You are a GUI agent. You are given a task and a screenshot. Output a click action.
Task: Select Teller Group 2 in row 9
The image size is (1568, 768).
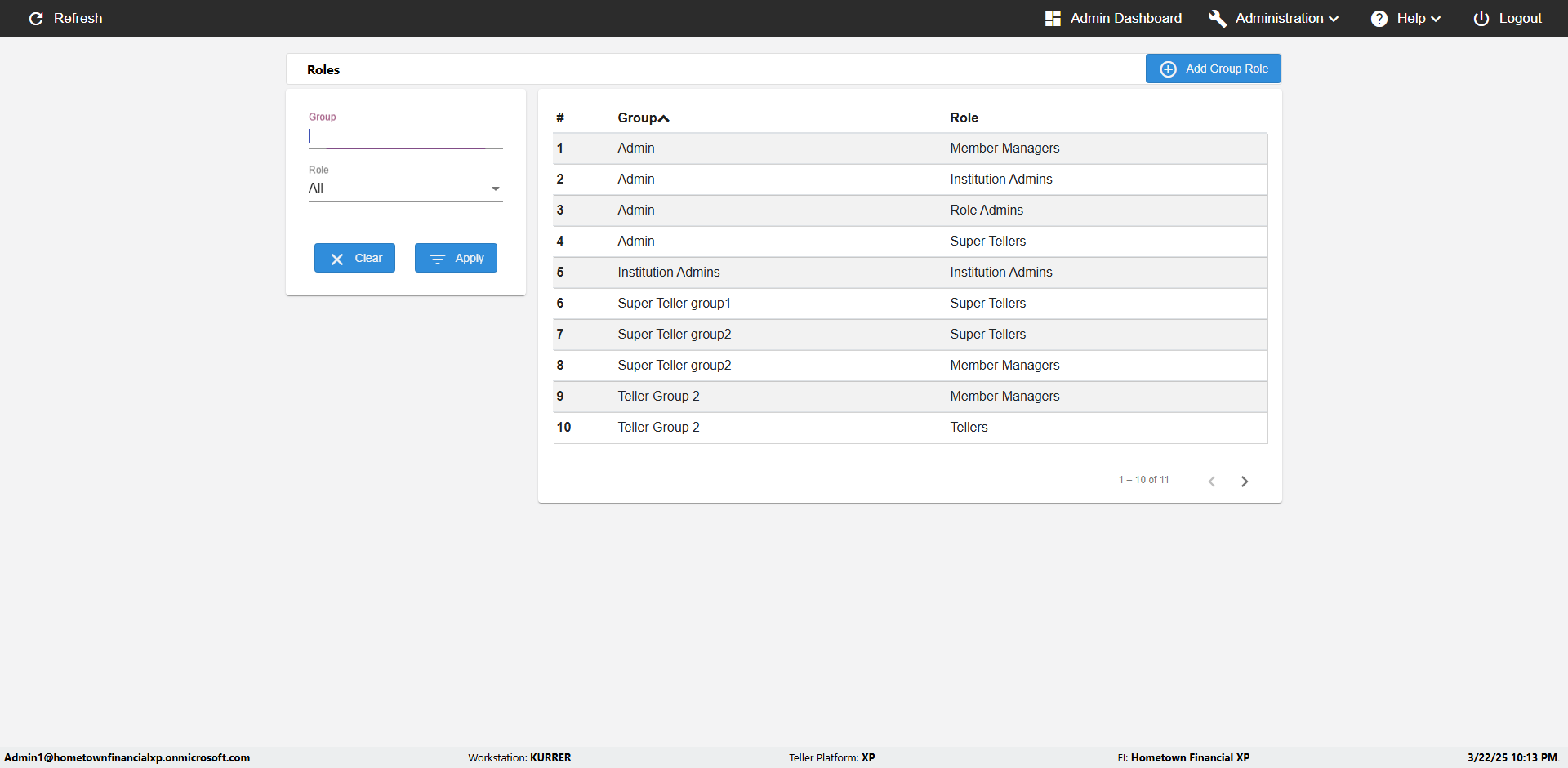click(x=659, y=397)
